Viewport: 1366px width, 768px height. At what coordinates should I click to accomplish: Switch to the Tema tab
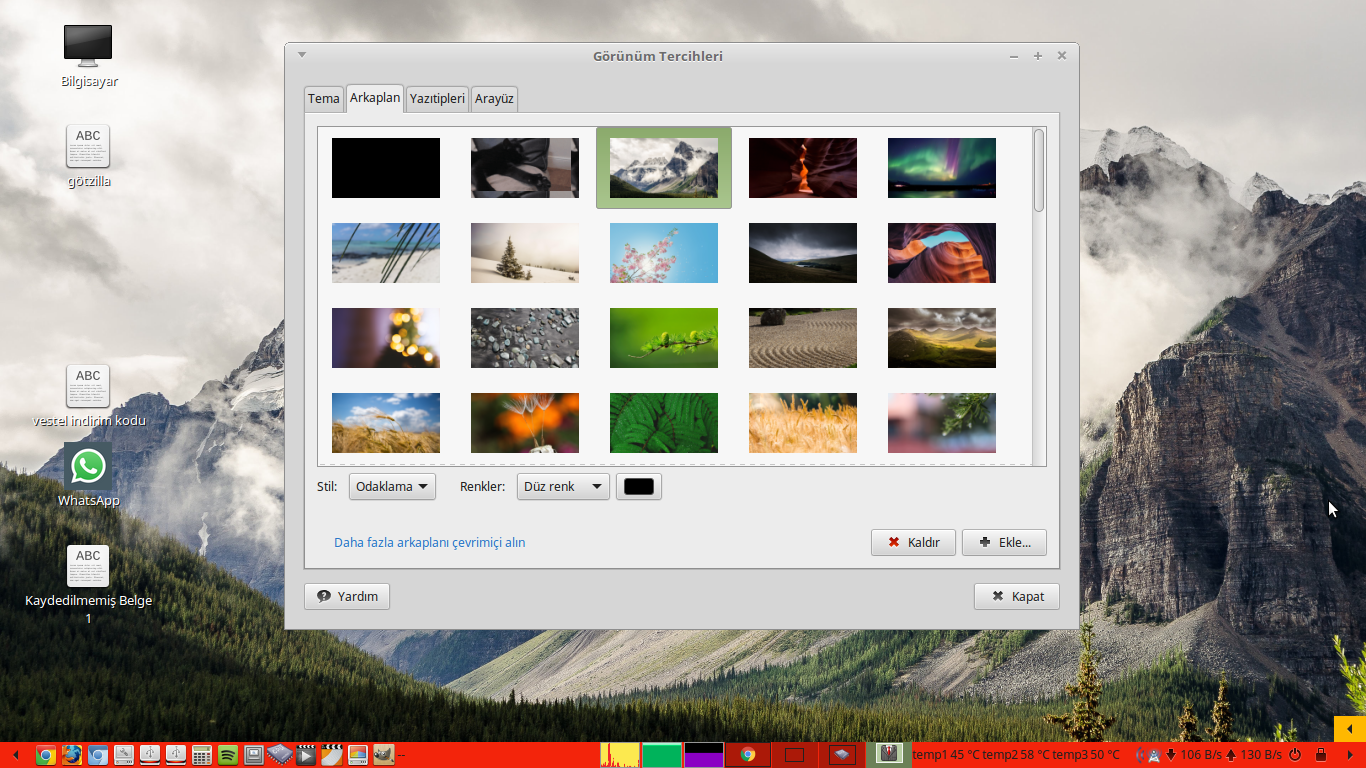[323, 98]
